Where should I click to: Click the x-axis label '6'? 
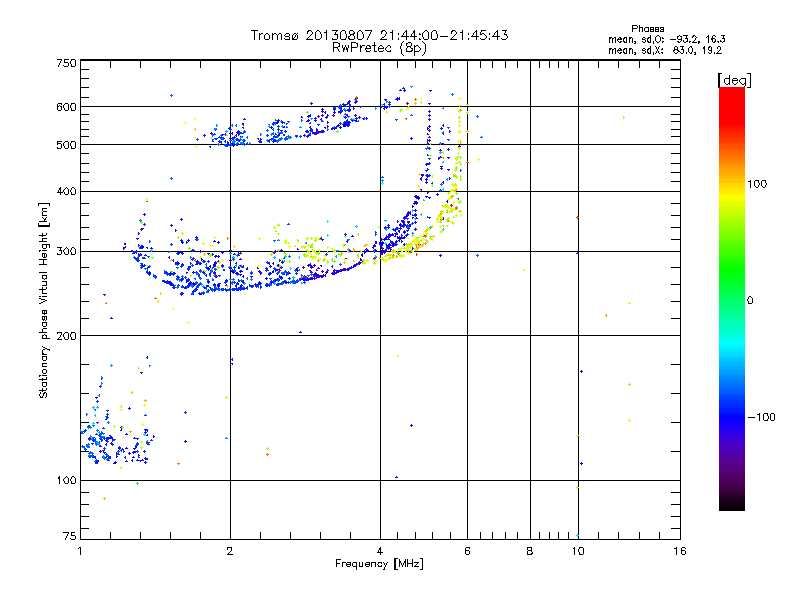pos(467,551)
